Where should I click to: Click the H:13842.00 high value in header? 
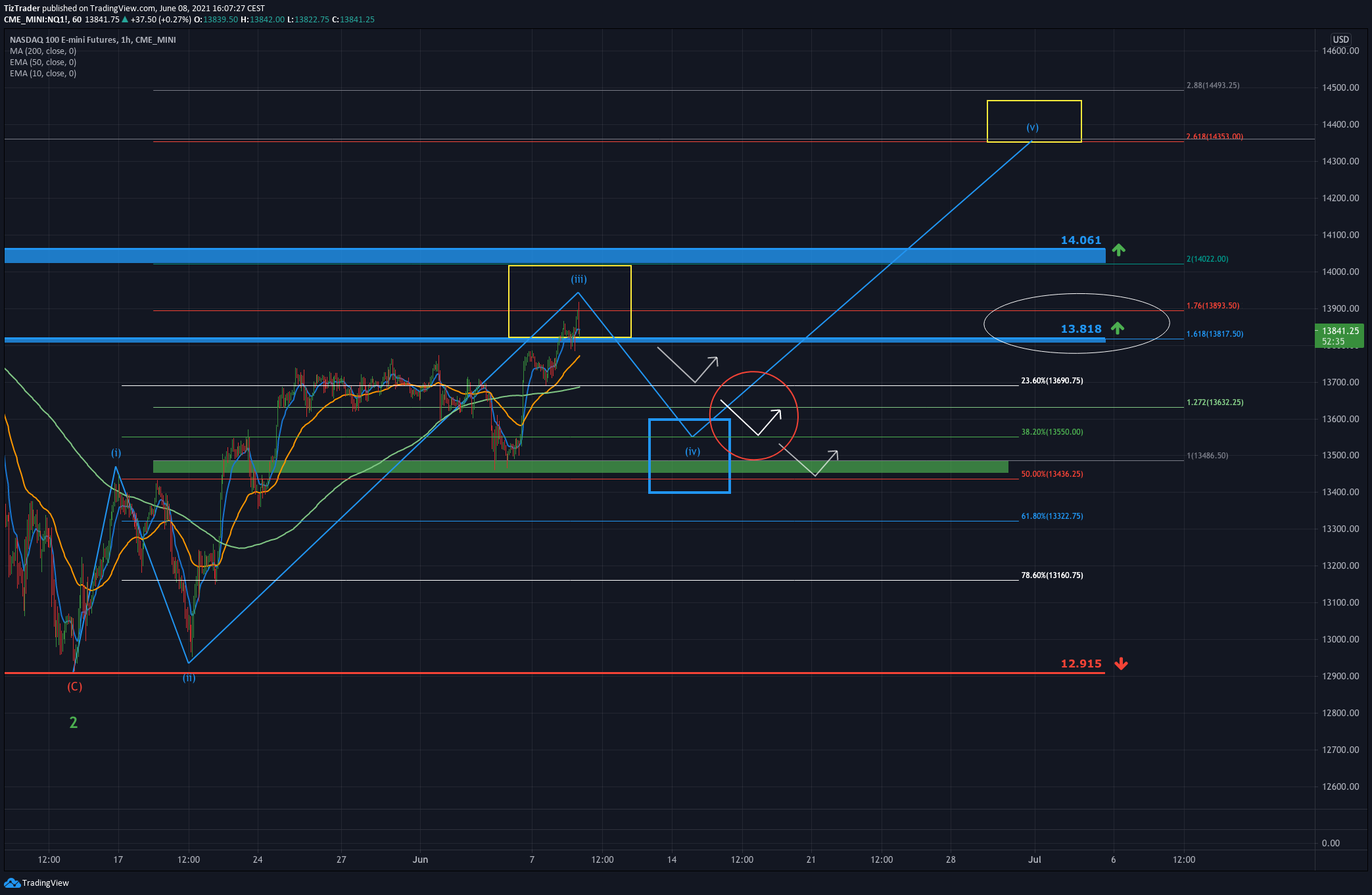pos(263,20)
